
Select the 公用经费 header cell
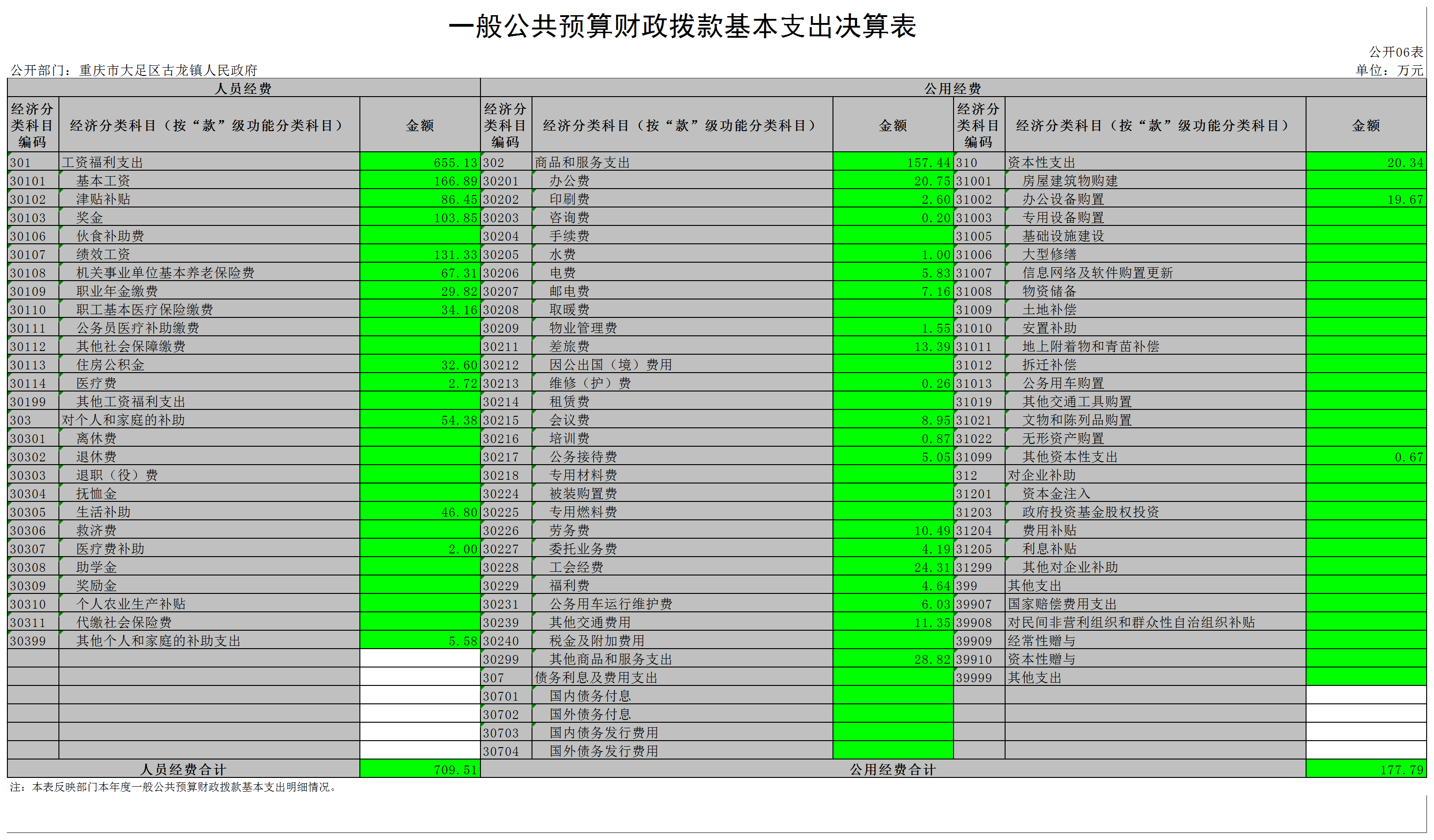pos(953,88)
